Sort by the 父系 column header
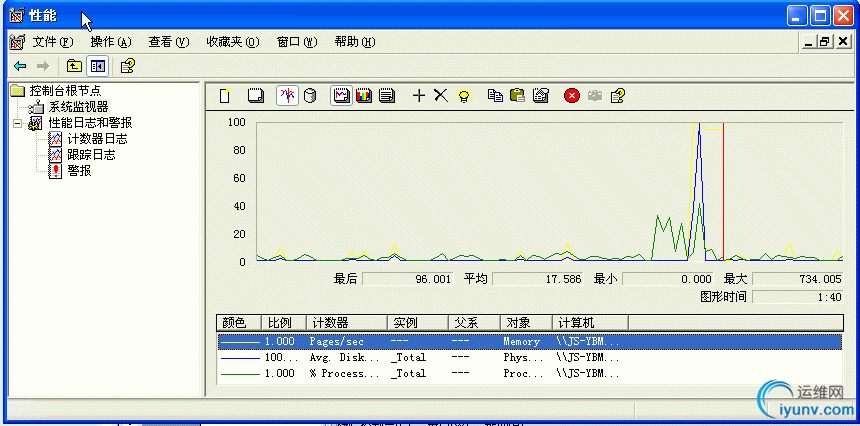Screen dimensions: 860x426 point(474,322)
